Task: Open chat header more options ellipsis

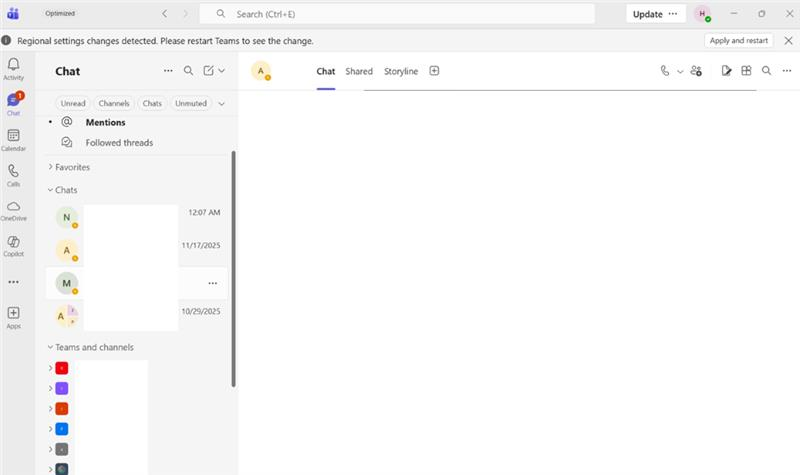Action: point(787,71)
